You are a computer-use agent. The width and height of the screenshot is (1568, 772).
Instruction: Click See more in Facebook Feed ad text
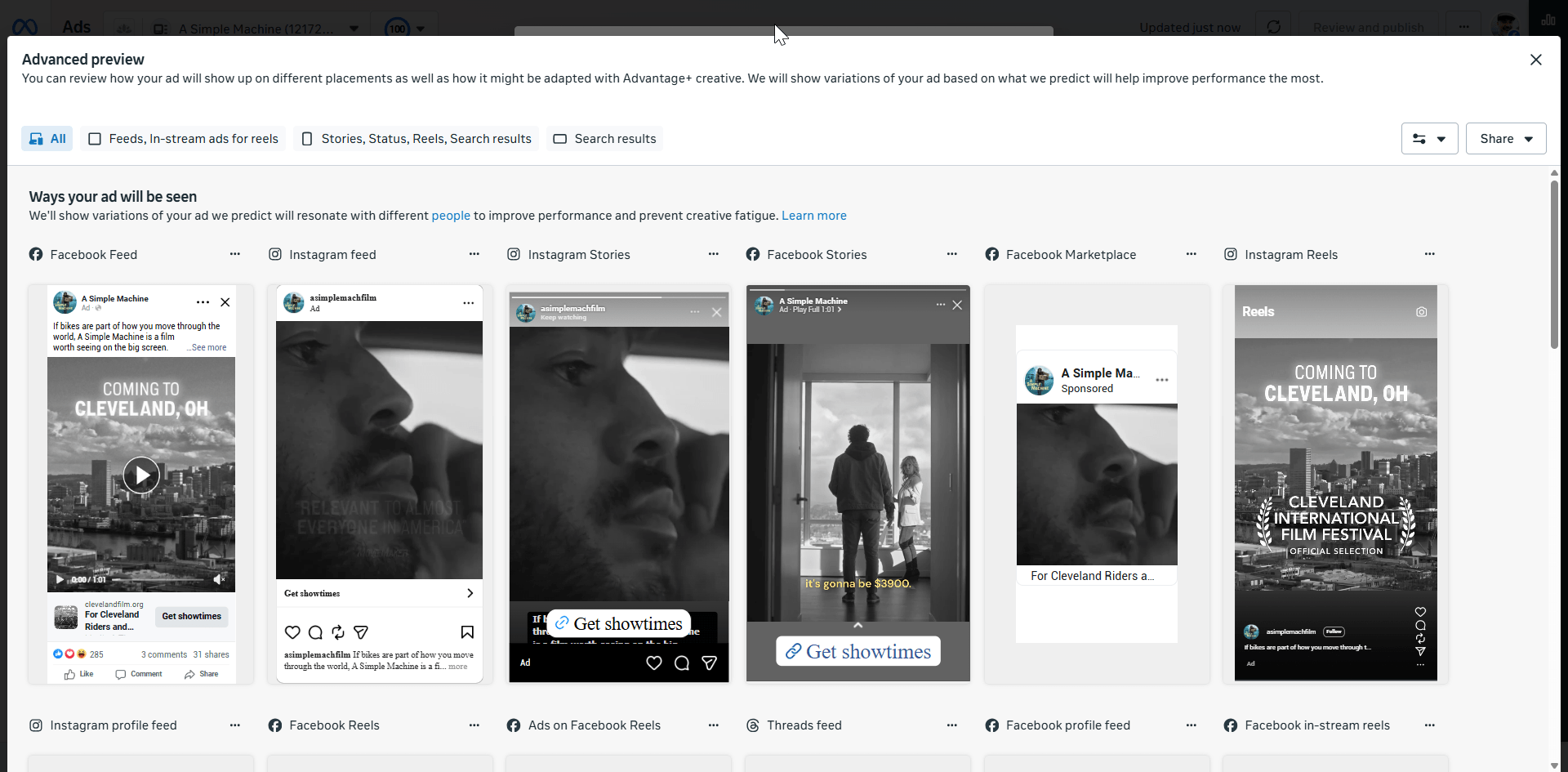tap(209, 348)
